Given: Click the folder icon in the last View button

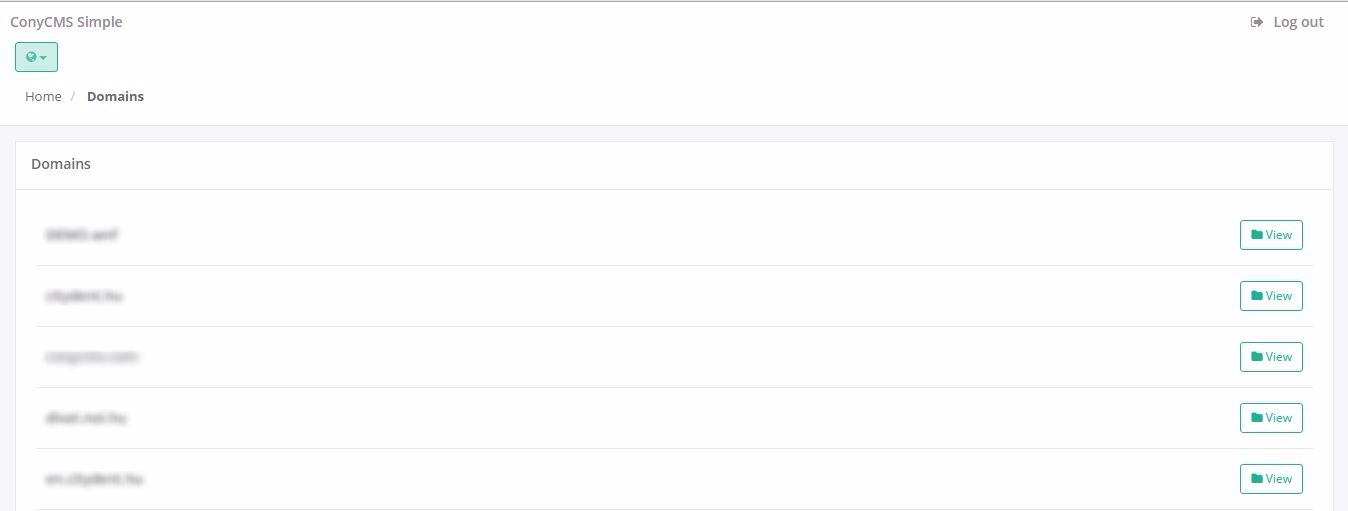Looking at the screenshot, I should point(1257,479).
